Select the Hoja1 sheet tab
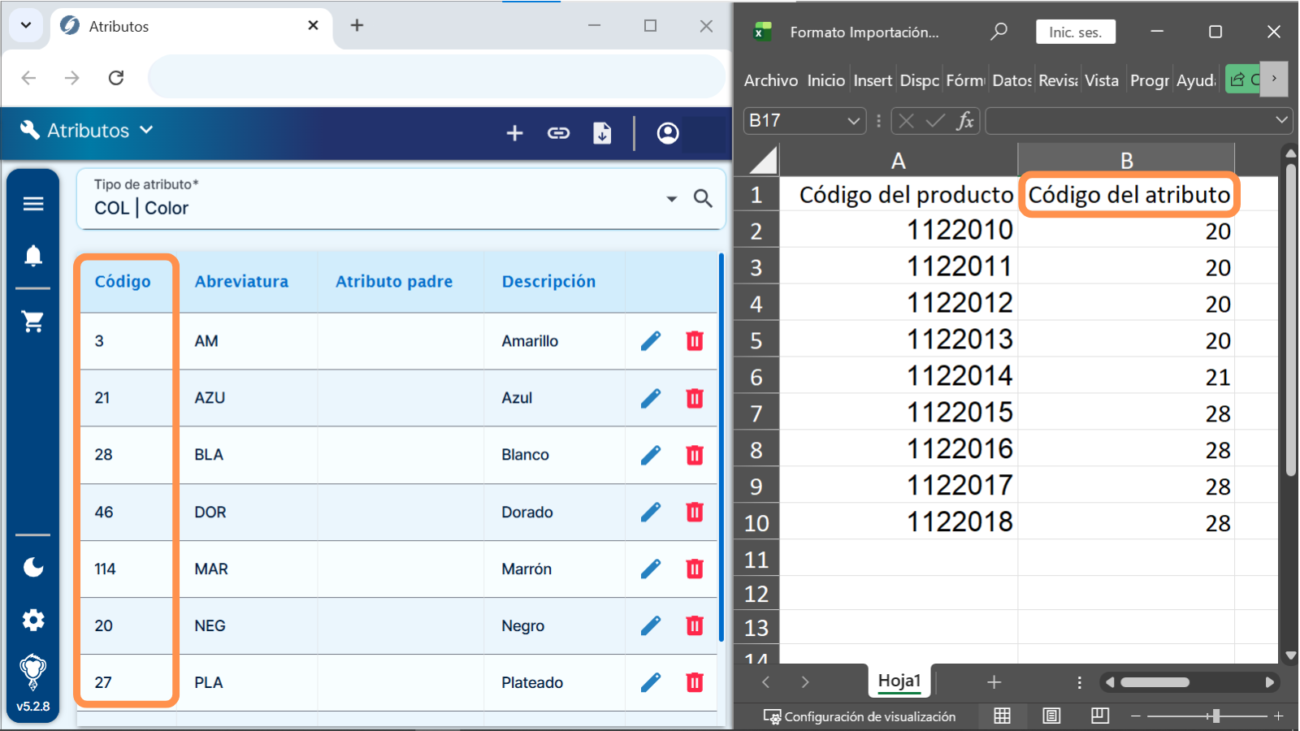This screenshot has height=731, width=1300. 899,681
